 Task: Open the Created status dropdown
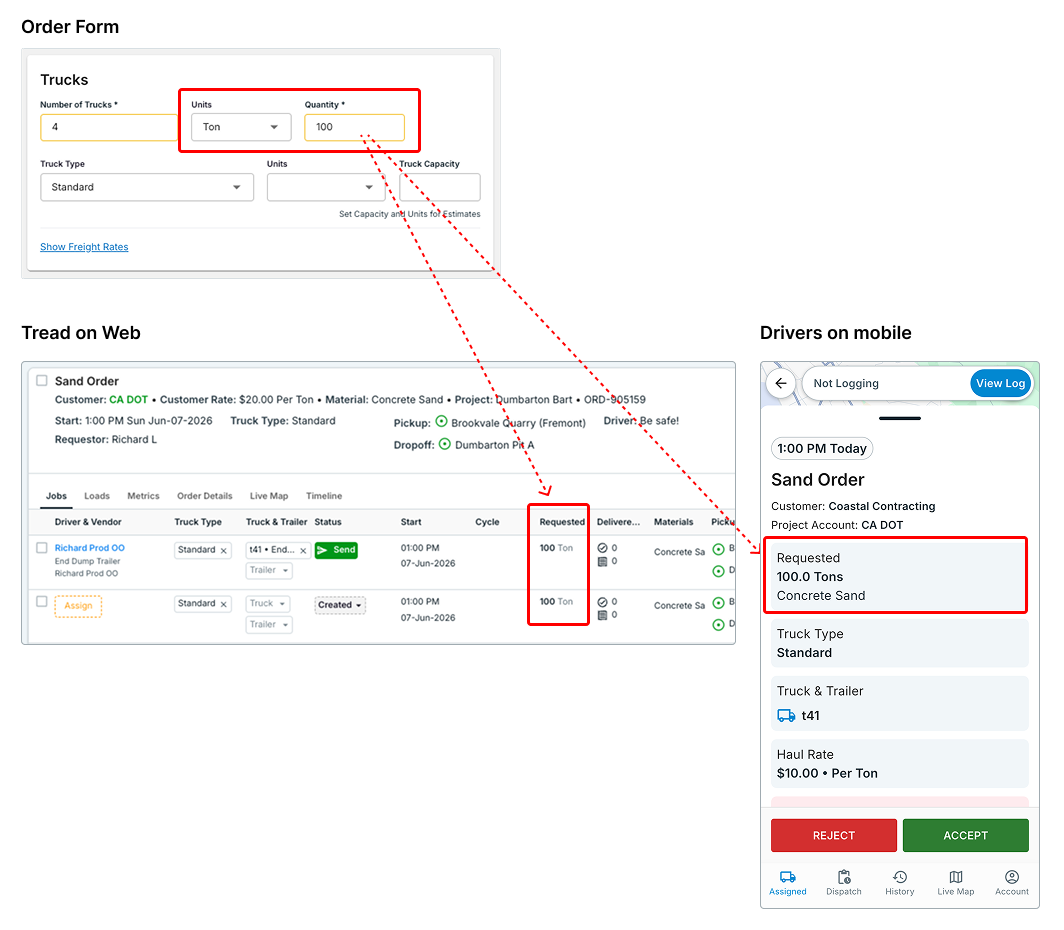tap(340, 605)
